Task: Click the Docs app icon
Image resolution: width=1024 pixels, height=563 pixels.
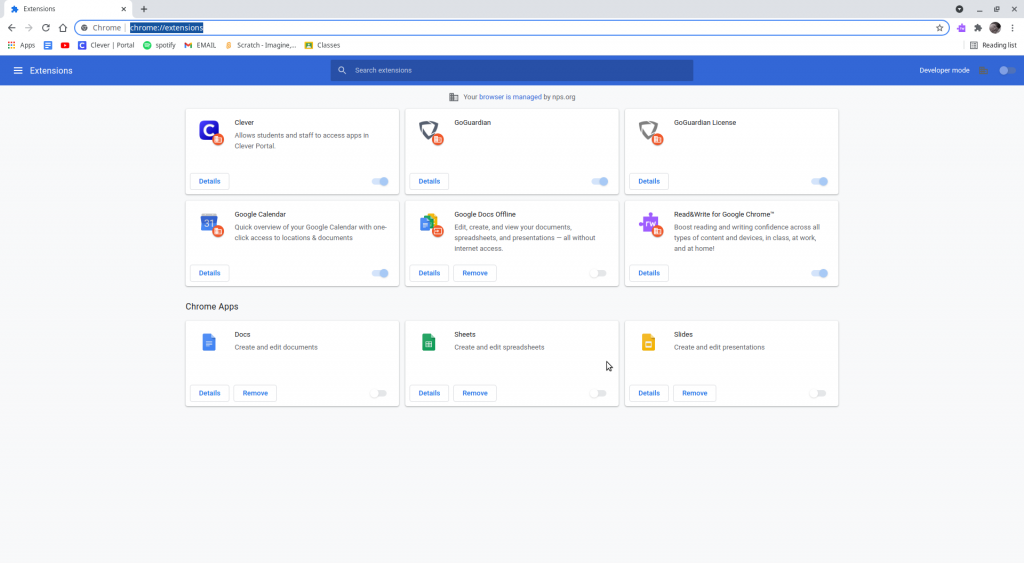Action: click(x=209, y=342)
